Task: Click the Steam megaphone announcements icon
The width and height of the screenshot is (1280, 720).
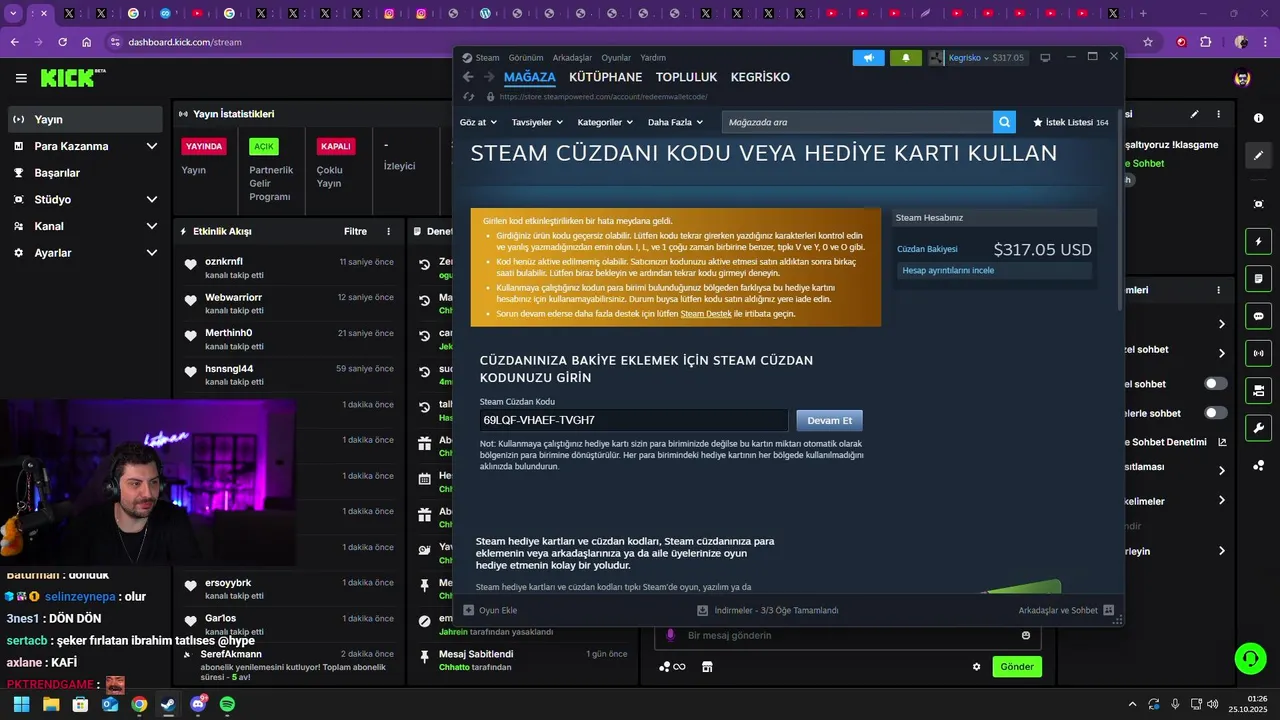Action: coord(868,58)
